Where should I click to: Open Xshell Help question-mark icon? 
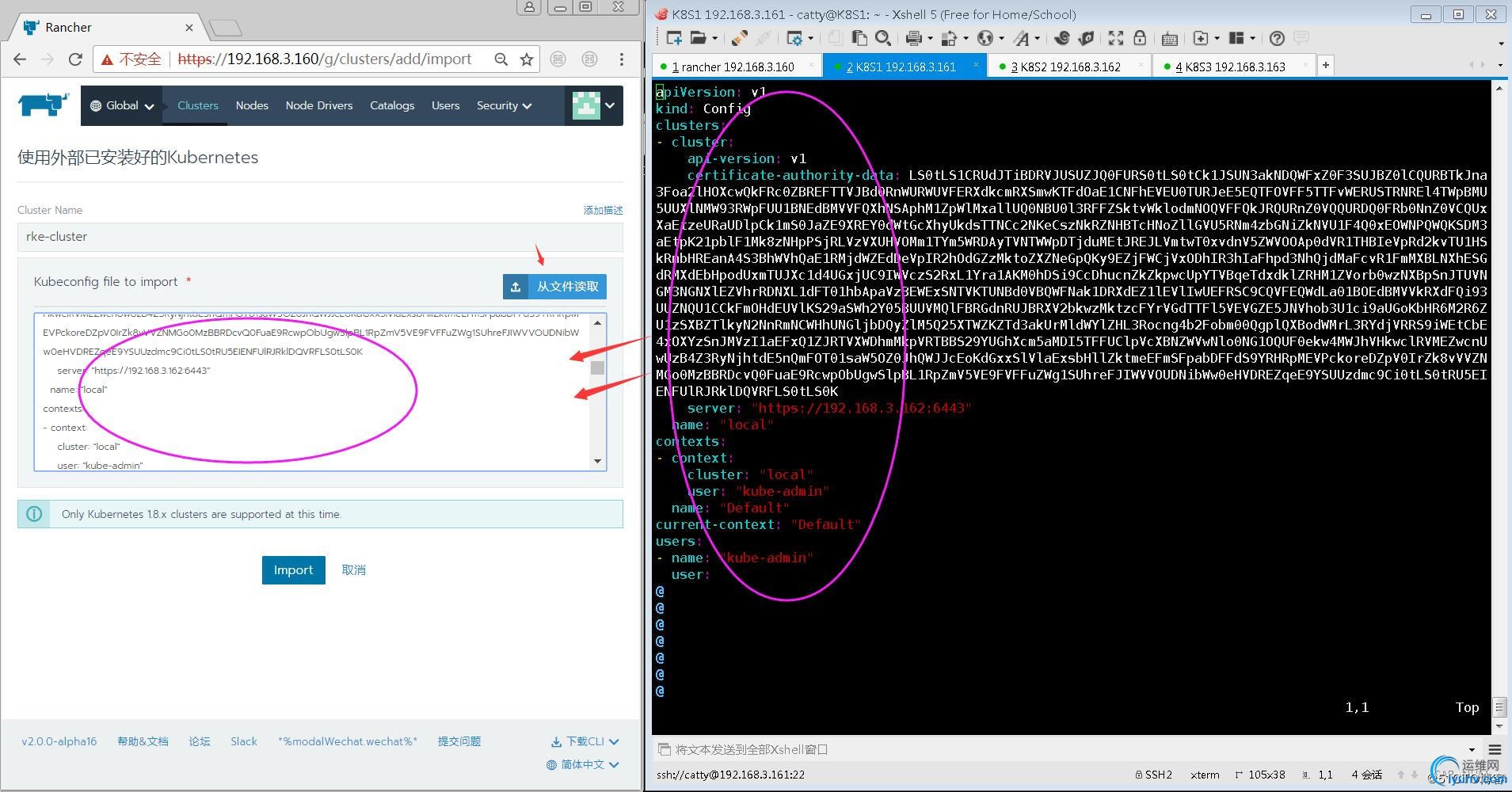click(1277, 38)
